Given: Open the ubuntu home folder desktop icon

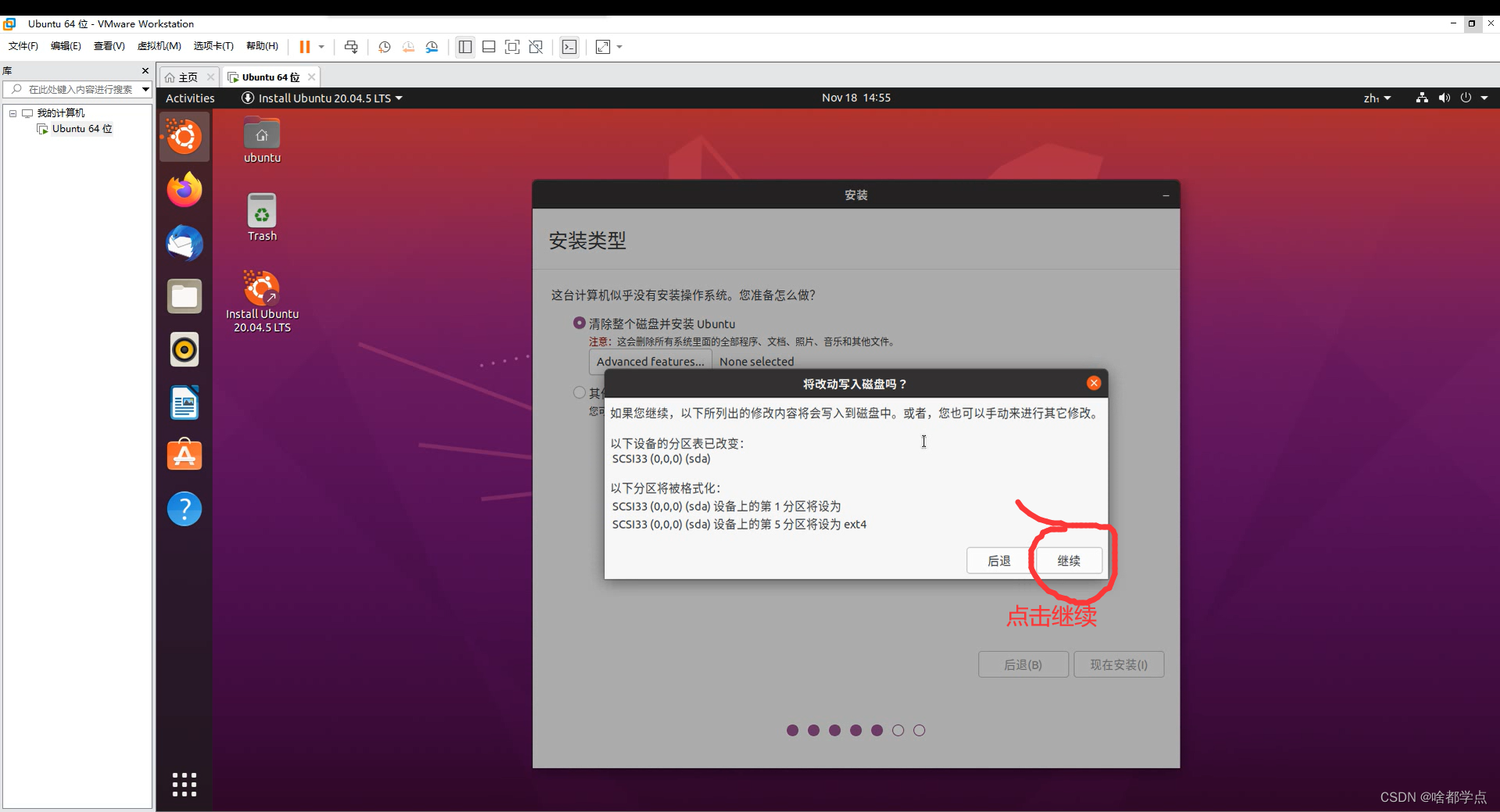Looking at the screenshot, I should pos(262,141).
